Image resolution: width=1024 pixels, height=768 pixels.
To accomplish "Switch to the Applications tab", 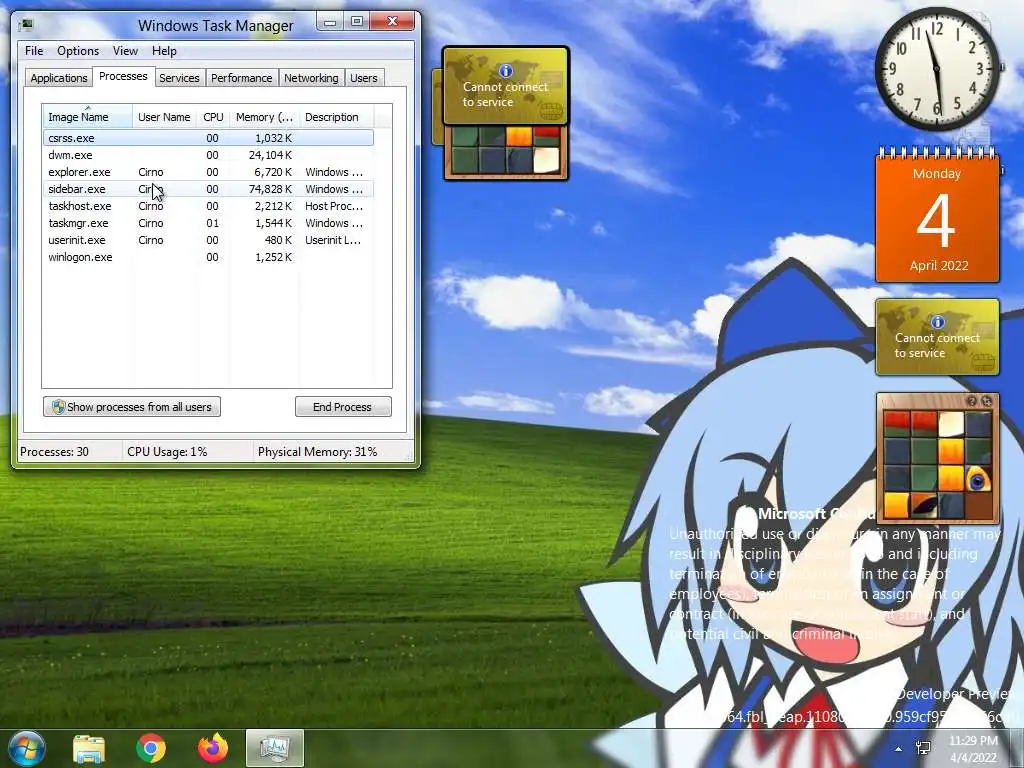I will tap(59, 78).
